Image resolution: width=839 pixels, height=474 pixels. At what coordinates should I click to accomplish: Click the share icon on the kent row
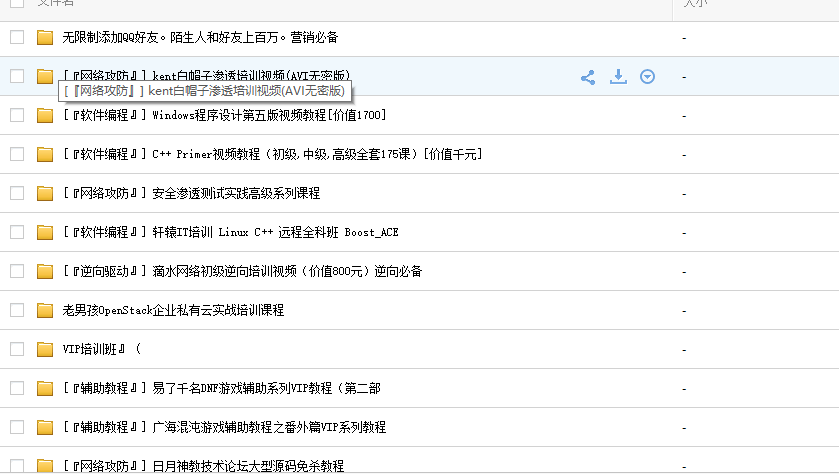click(x=588, y=77)
